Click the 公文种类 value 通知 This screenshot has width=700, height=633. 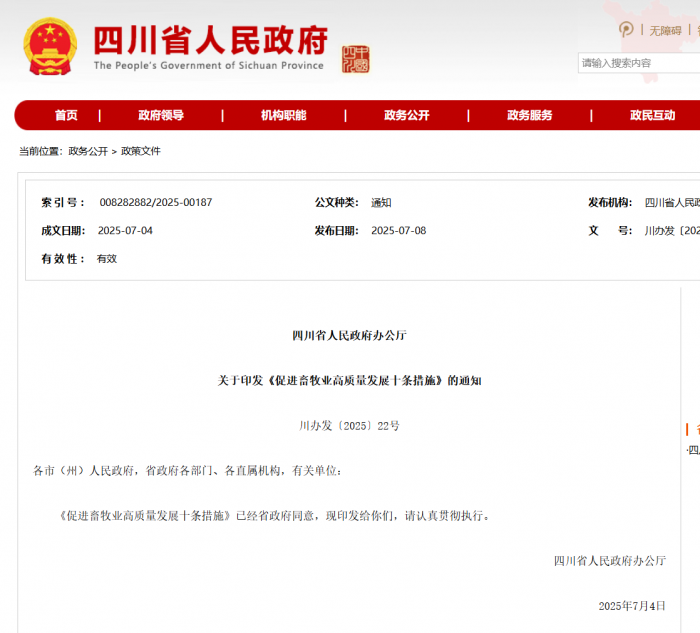coord(381,203)
